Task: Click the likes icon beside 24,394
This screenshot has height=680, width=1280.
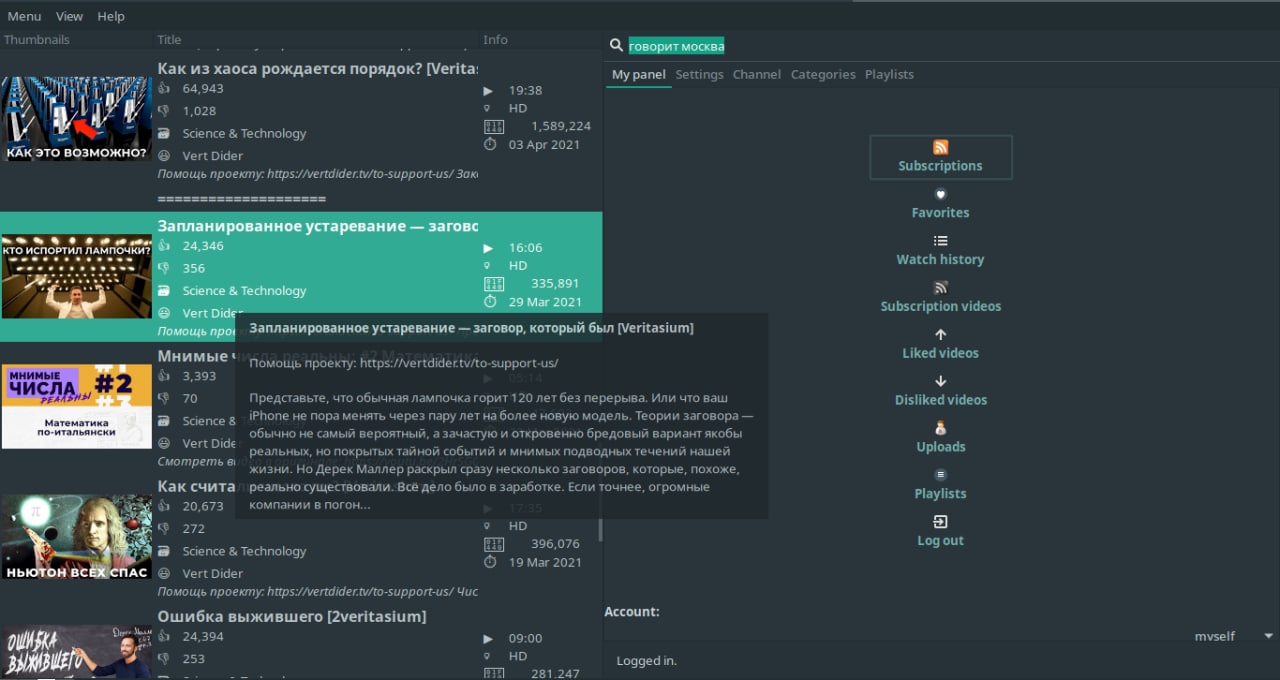Action: point(164,636)
